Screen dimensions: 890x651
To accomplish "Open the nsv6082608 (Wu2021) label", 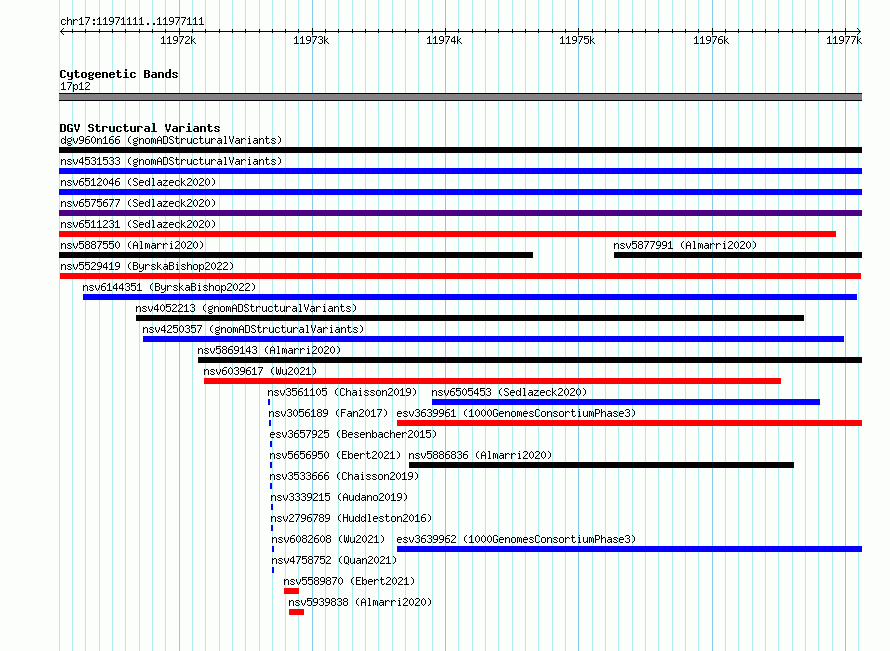I will (328, 539).
